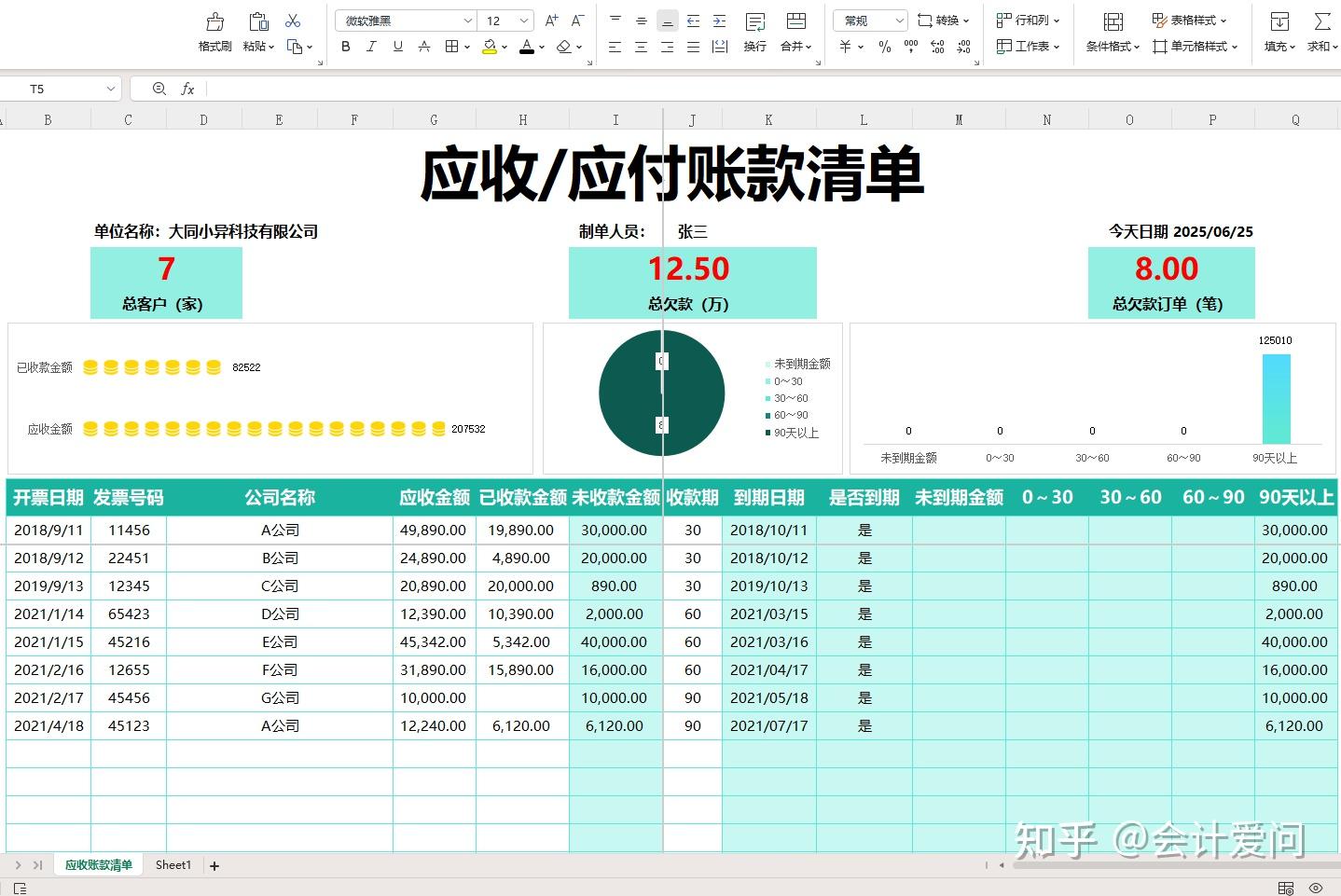Open font settings dialog launcher arrow
This screenshot has height=896, width=1341.
tap(588, 63)
